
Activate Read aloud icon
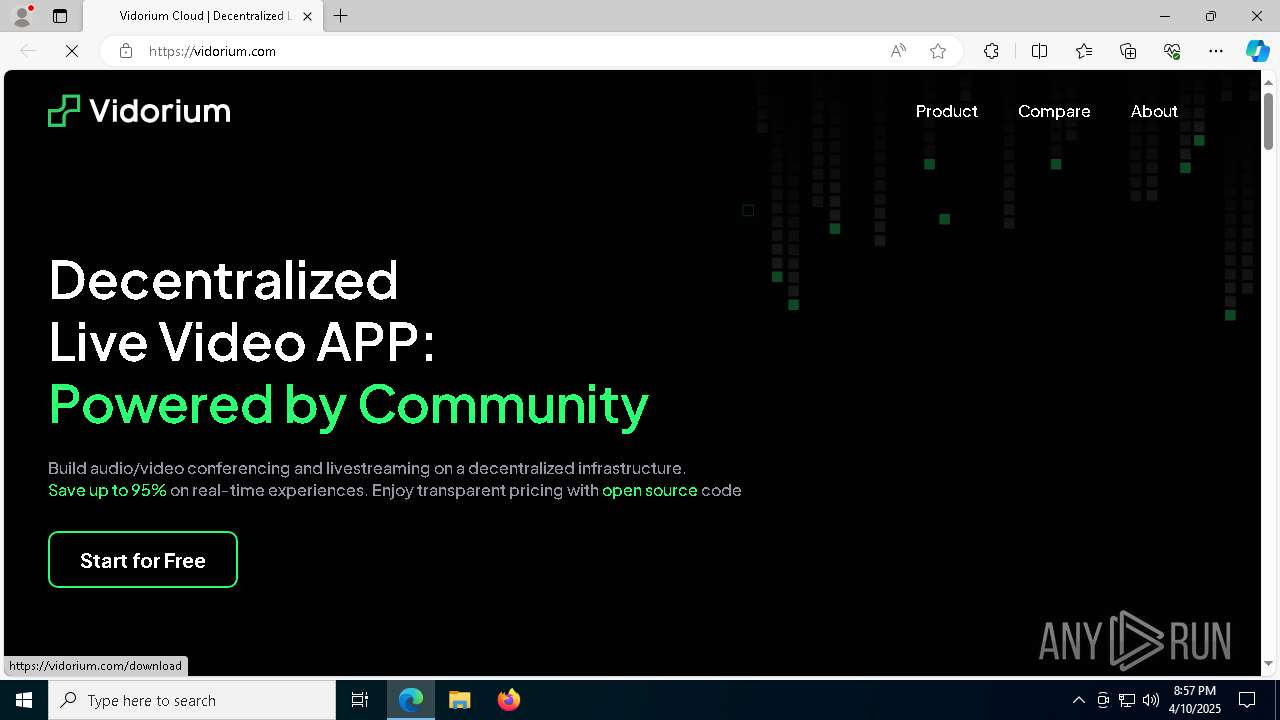point(898,51)
